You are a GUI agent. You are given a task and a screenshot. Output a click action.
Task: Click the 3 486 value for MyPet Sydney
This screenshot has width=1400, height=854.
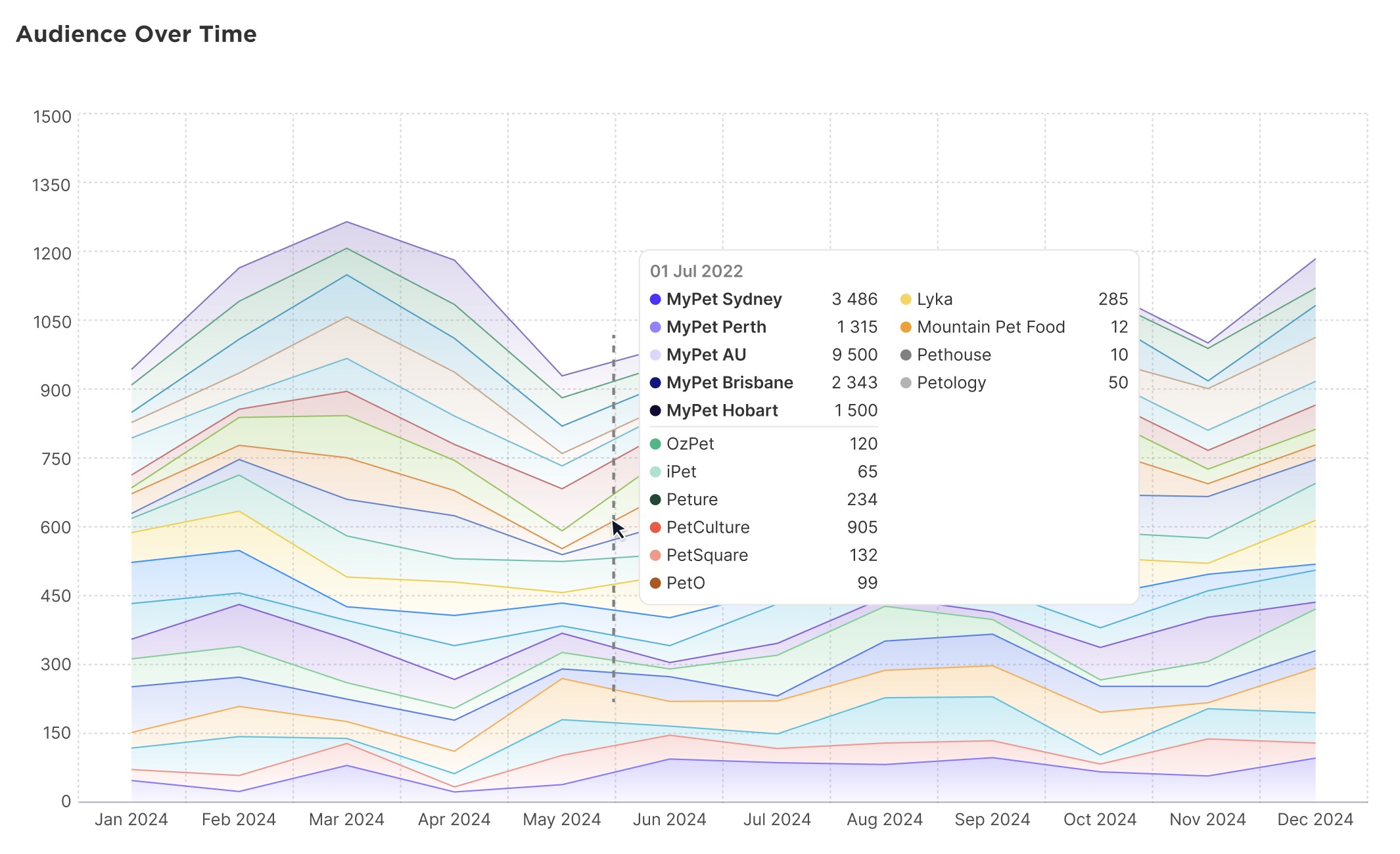[854, 300]
